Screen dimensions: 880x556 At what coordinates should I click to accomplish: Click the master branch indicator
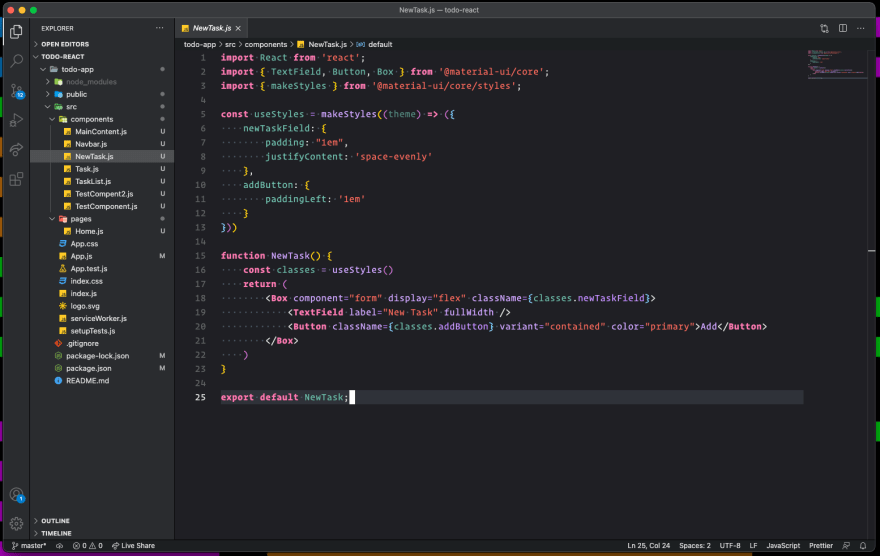click(29, 545)
